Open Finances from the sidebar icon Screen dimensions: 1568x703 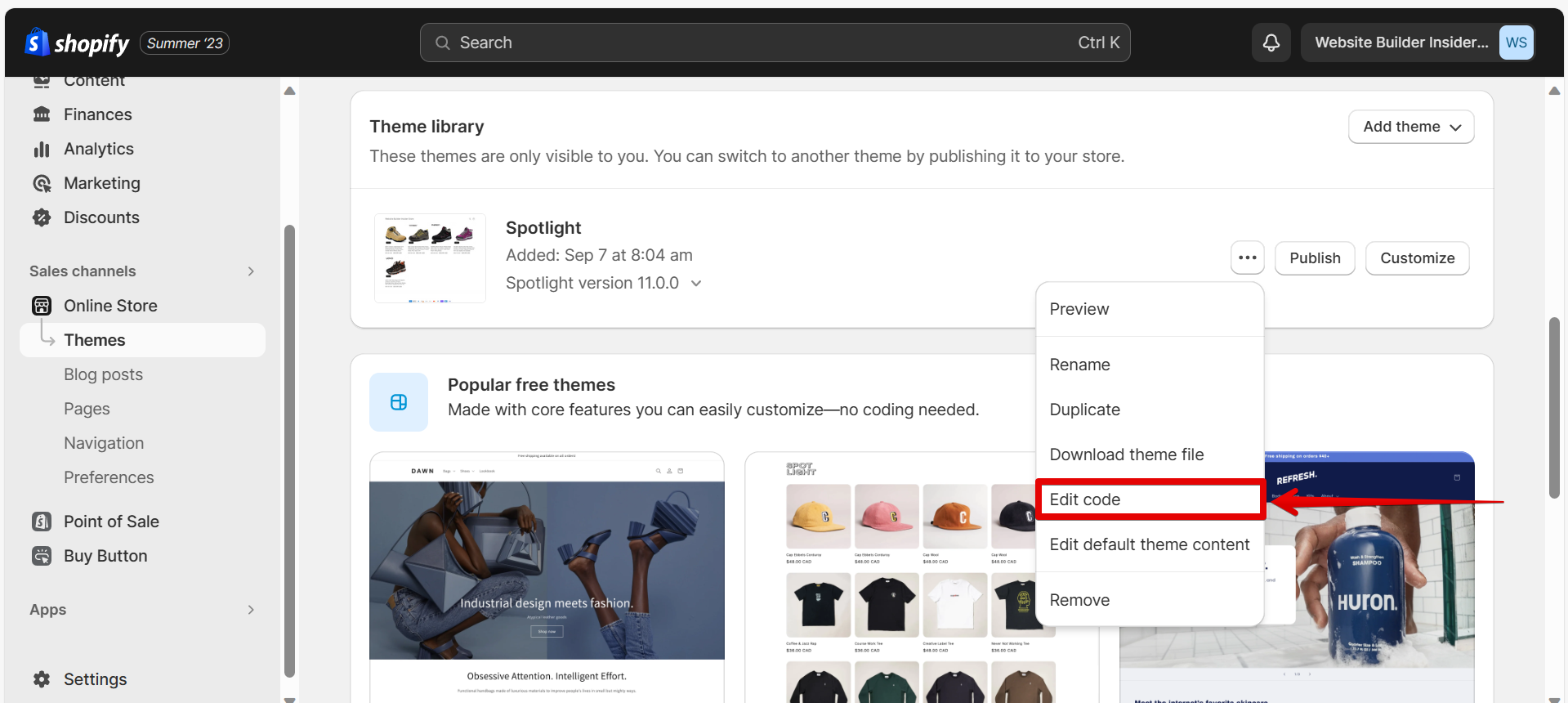(x=42, y=114)
